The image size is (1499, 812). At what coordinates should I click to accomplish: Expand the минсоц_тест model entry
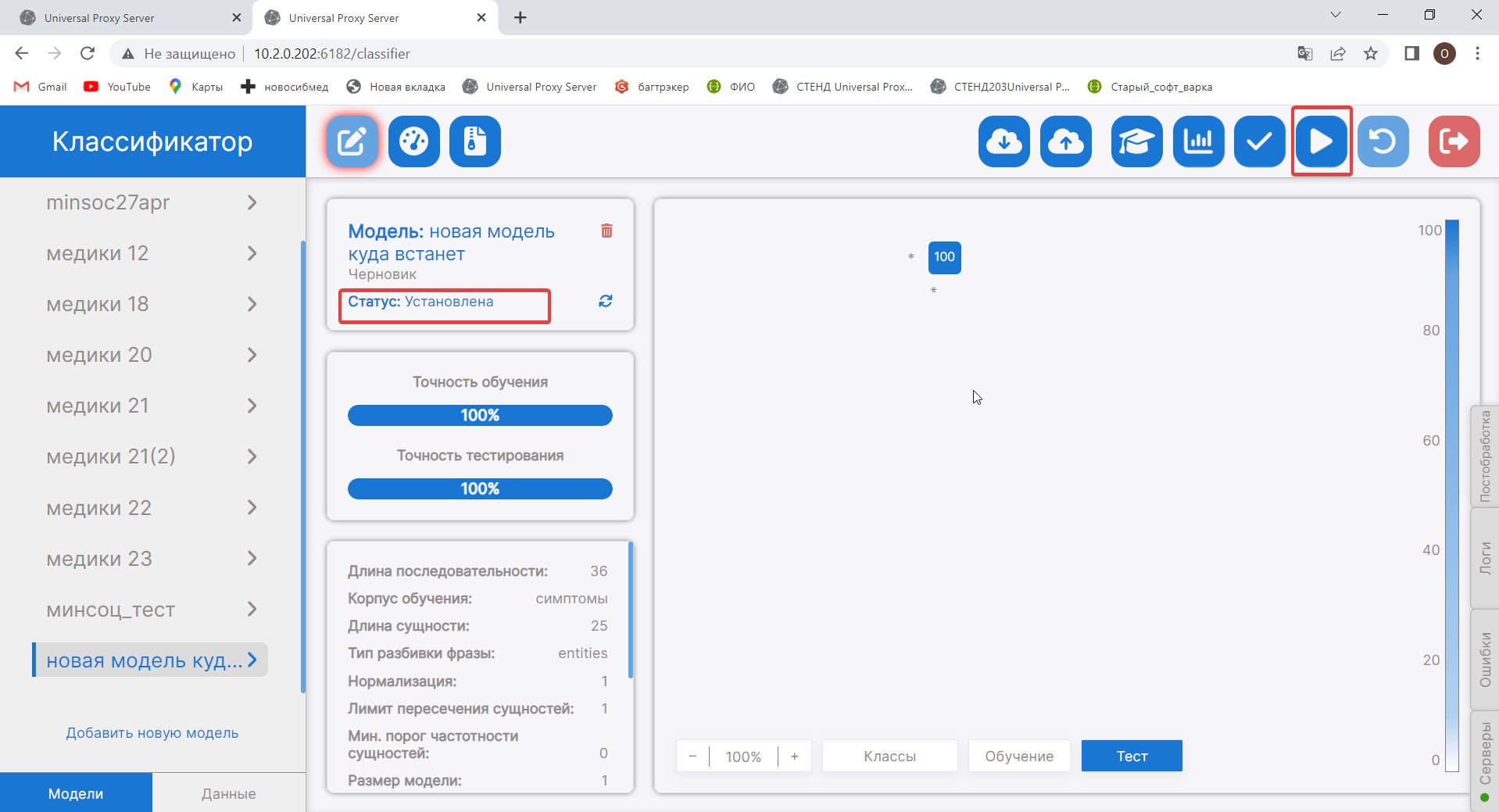click(252, 610)
